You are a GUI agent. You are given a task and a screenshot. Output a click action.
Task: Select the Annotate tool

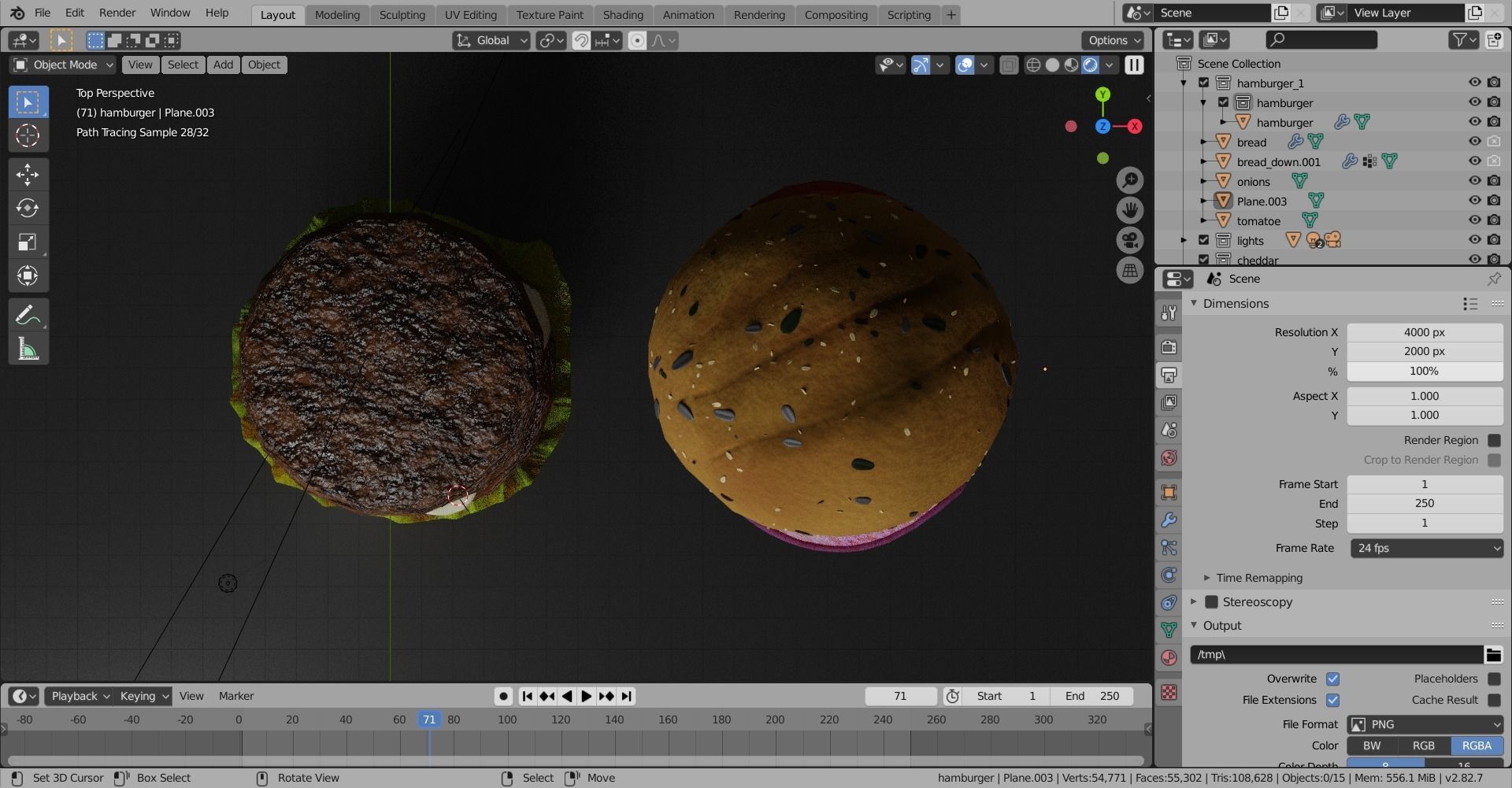coord(28,316)
